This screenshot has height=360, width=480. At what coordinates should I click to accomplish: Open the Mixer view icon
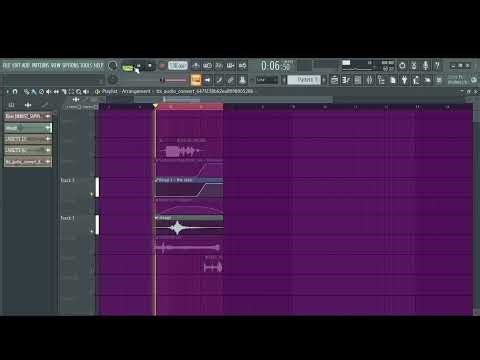369,80
